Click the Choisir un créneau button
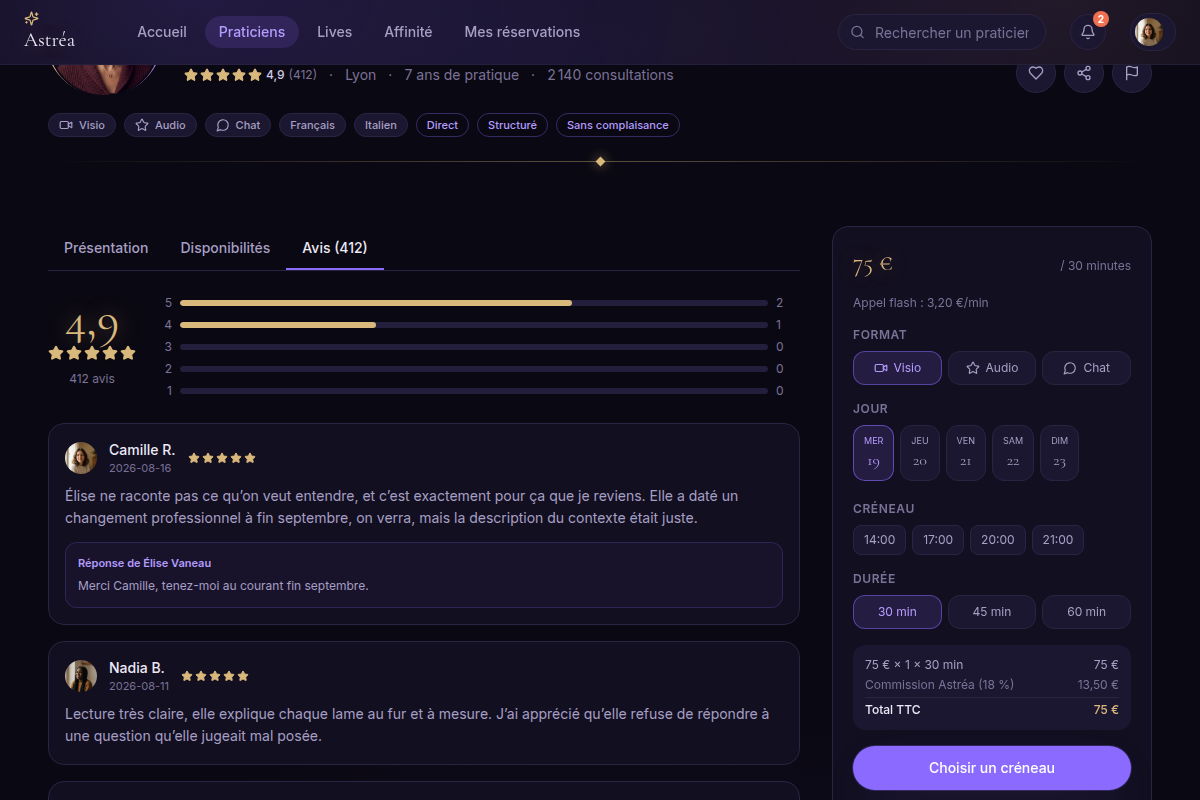 point(992,768)
